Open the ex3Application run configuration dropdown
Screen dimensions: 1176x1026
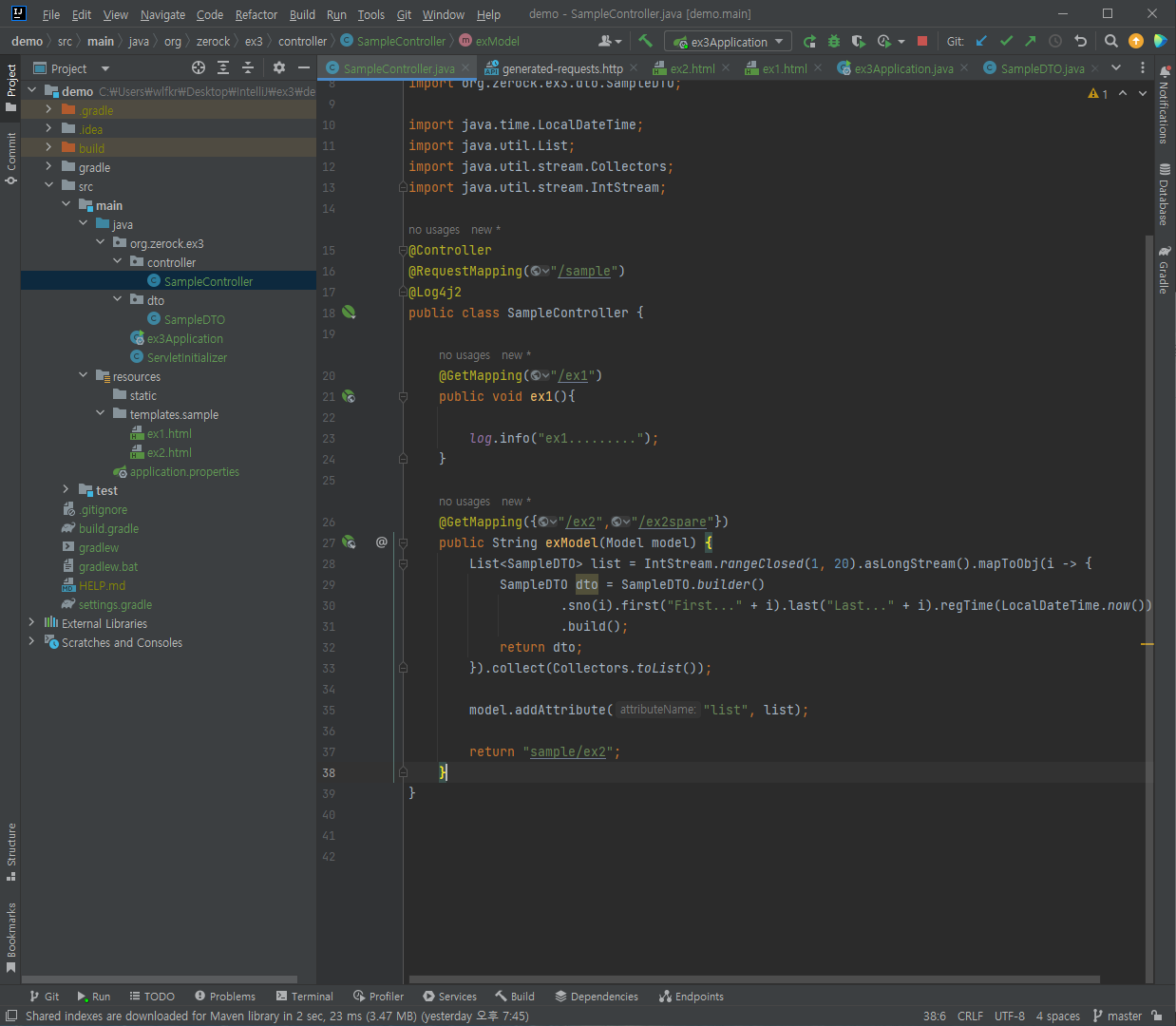[729, 42]
